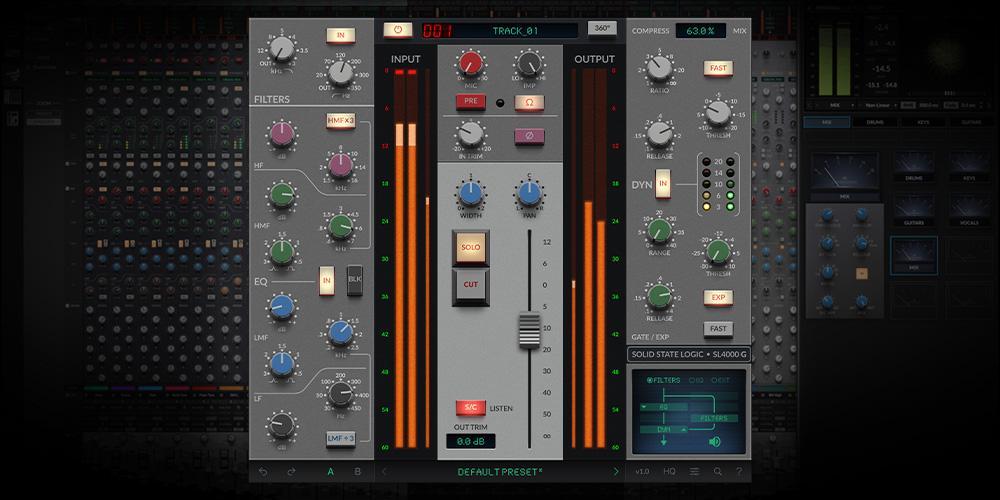Open the settings sliders icon
This screenshot has height=500, width=1000.
point(694,471)
